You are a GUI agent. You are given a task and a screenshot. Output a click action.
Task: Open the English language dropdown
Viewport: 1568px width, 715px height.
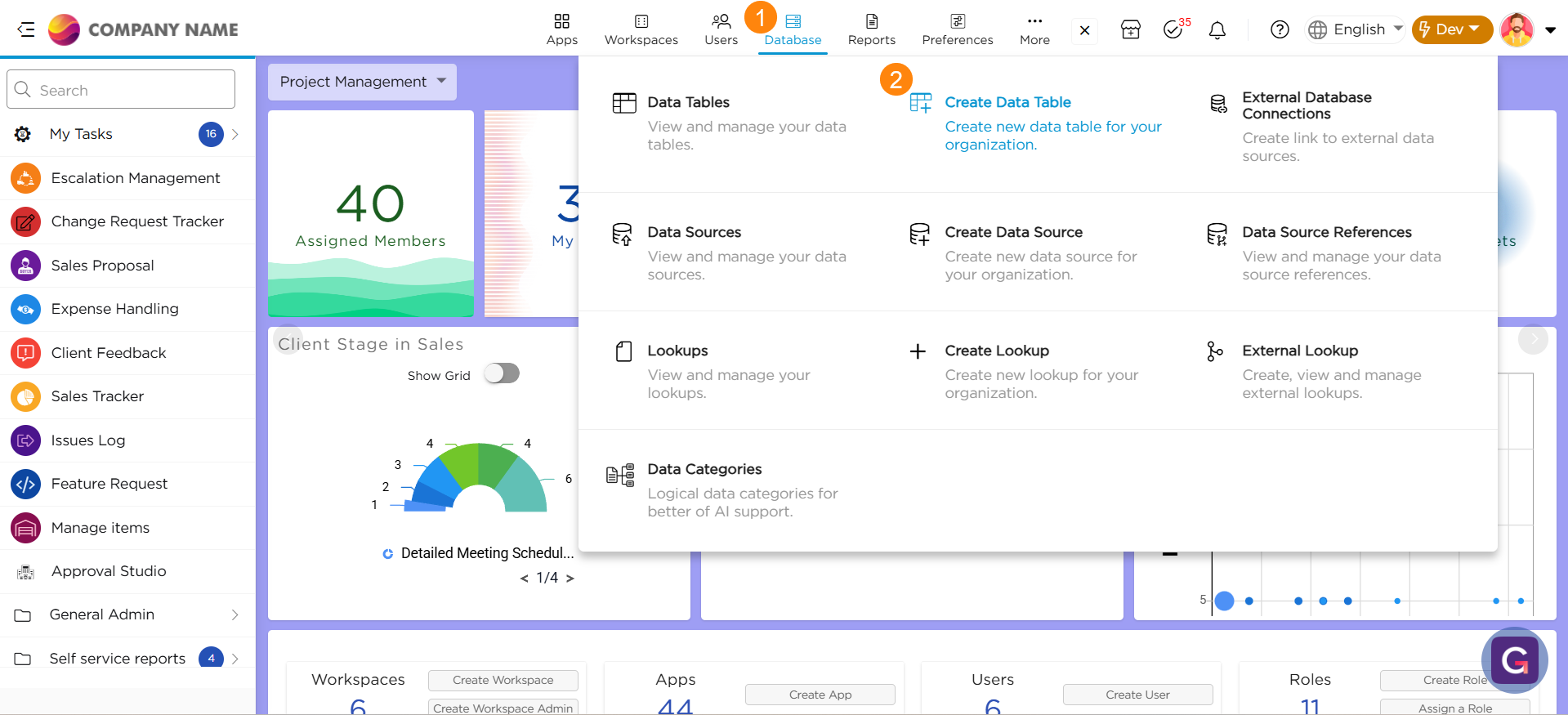click(x=1356, y=30)
